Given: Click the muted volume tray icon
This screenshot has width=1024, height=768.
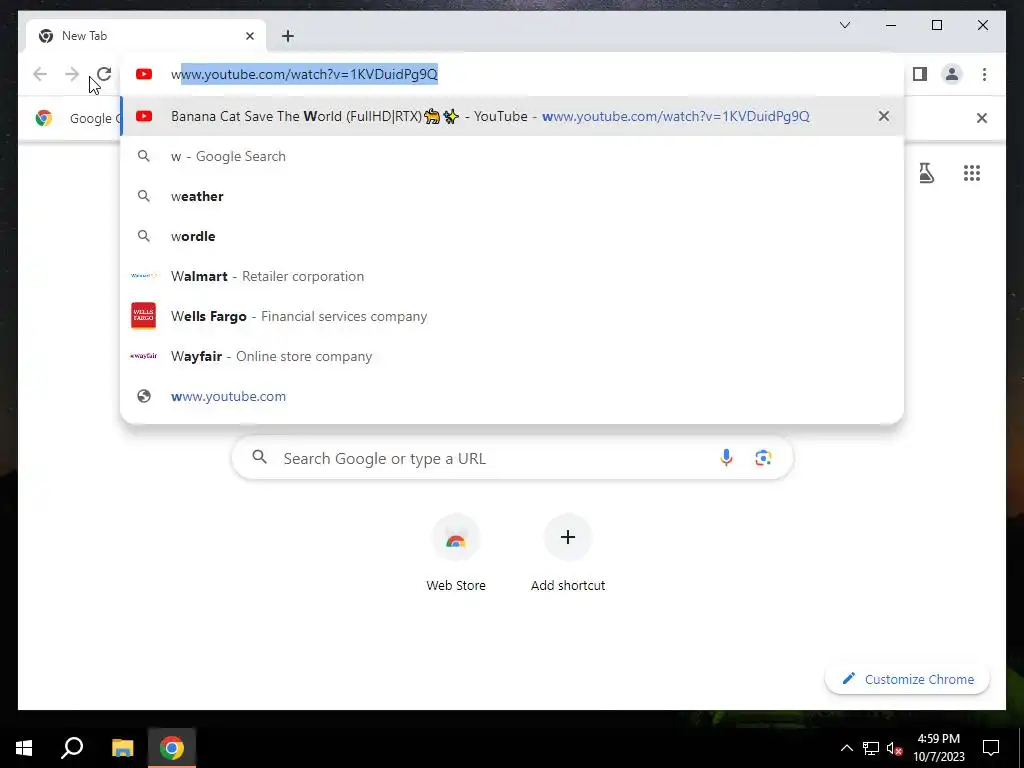Looking at the screenshot, I should click(x=894, y=748).
